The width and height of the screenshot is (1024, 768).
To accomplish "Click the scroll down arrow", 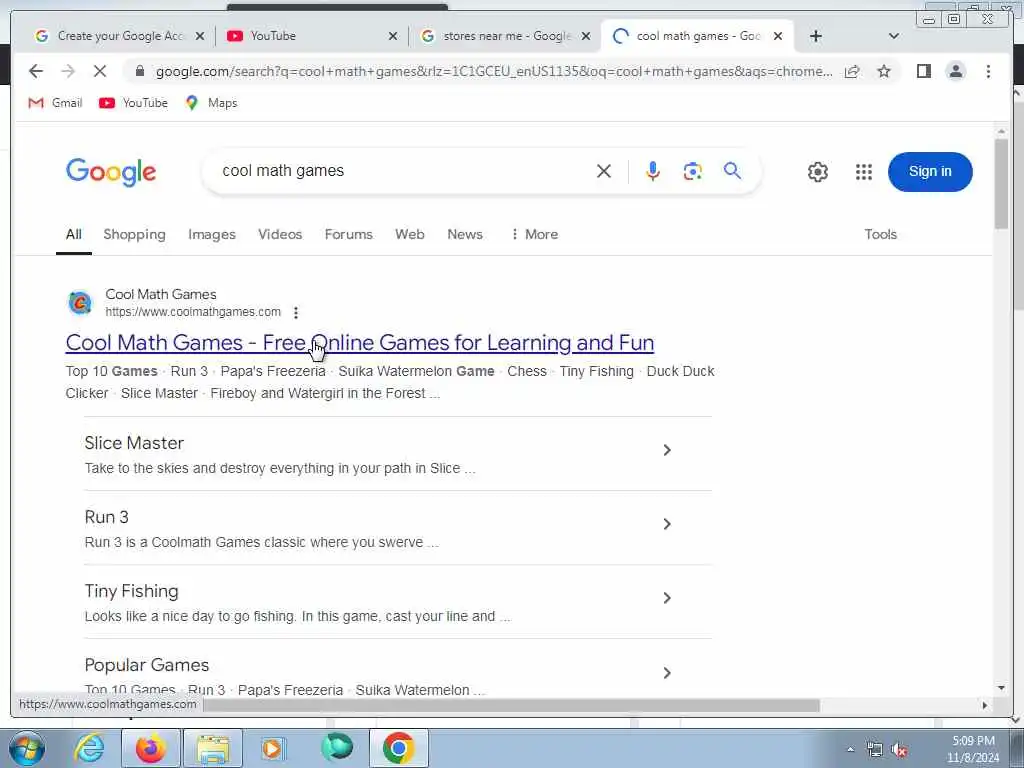I will click(x=1001, y=688).
